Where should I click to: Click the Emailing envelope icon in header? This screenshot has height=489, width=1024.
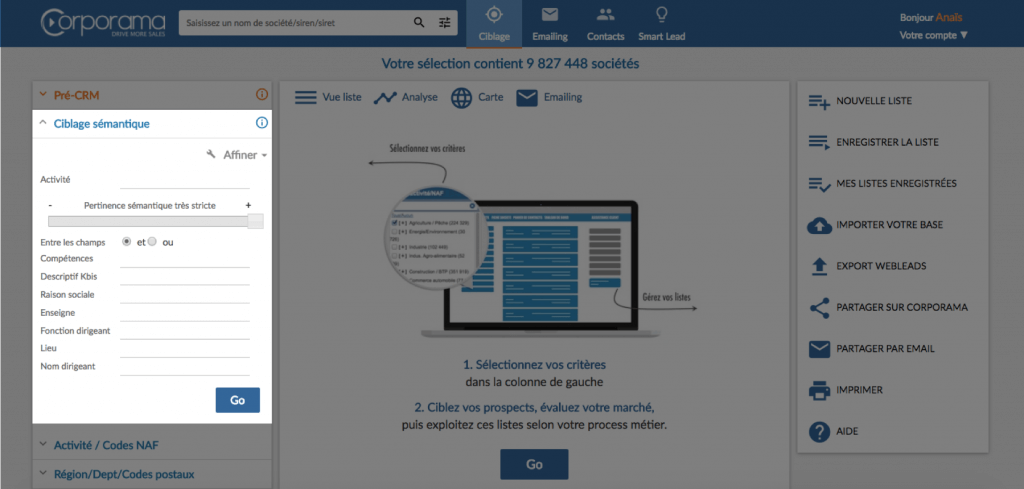(550, 14)
